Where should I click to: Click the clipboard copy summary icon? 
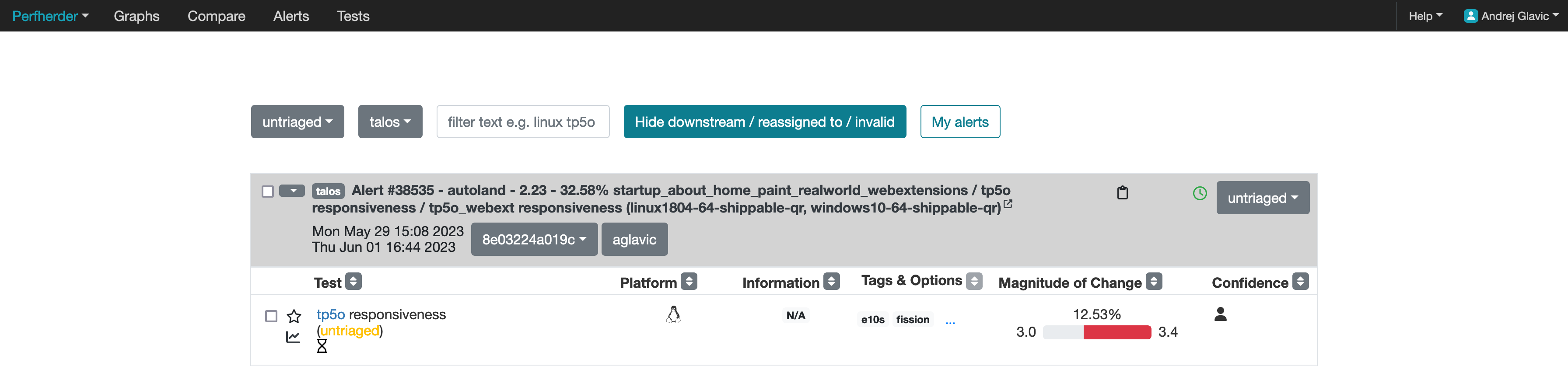1123,193
